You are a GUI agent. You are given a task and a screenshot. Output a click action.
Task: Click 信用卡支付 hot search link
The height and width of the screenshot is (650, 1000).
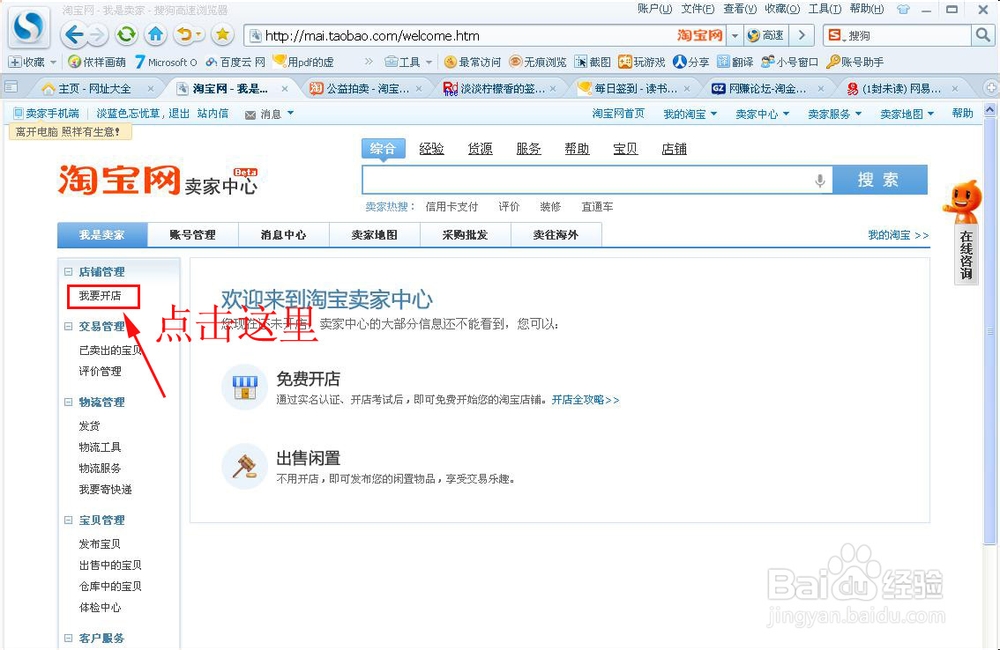[452, 207]
